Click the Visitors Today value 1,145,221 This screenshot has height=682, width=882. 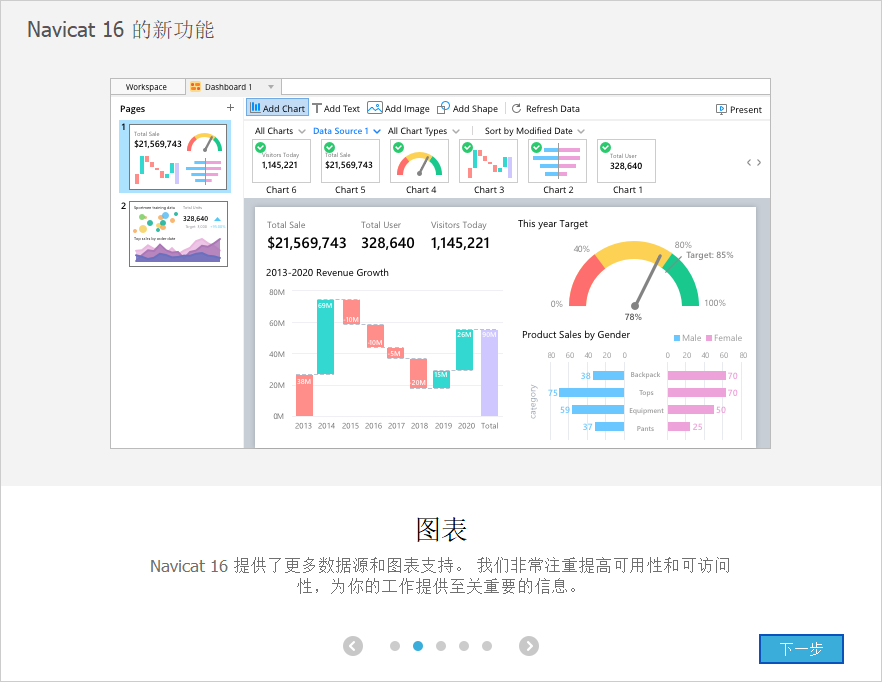(x=460, y=243)
